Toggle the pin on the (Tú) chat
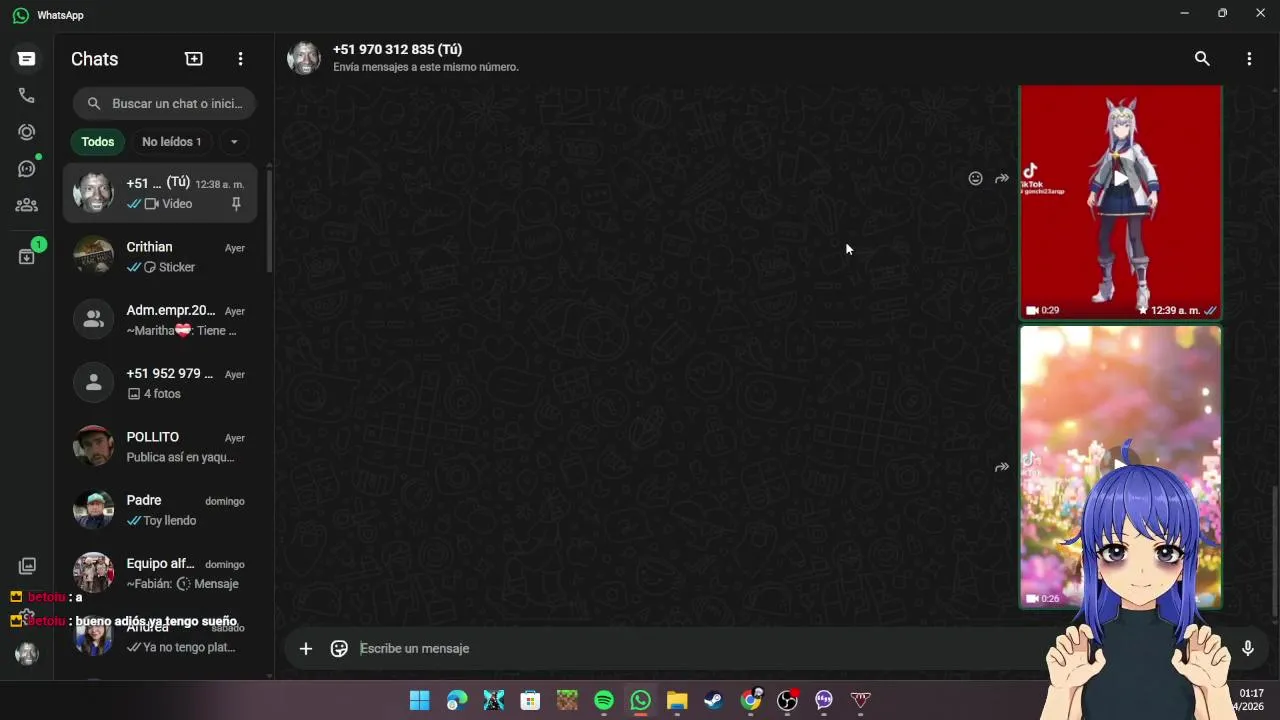 236,204
